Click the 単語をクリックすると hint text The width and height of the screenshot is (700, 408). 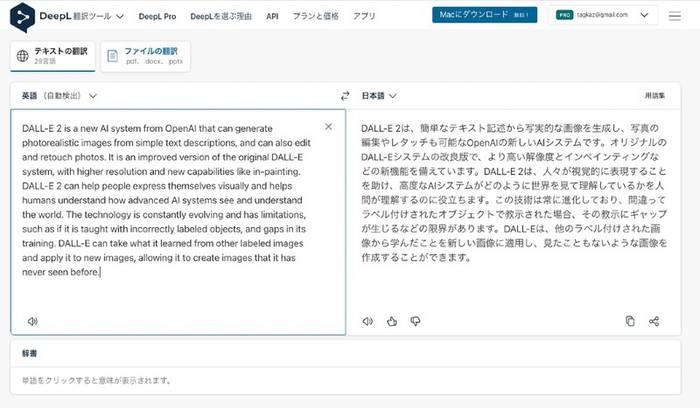(x=97, y=381)
